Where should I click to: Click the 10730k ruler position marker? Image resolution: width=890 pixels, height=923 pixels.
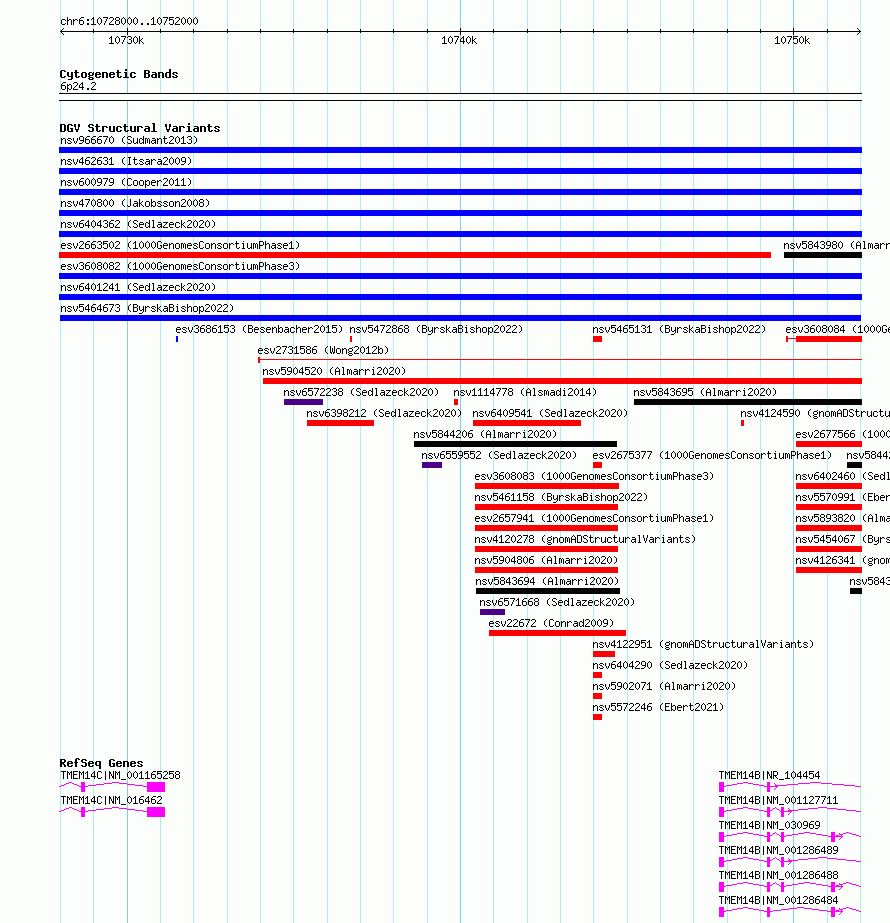(x=126, y=40)
